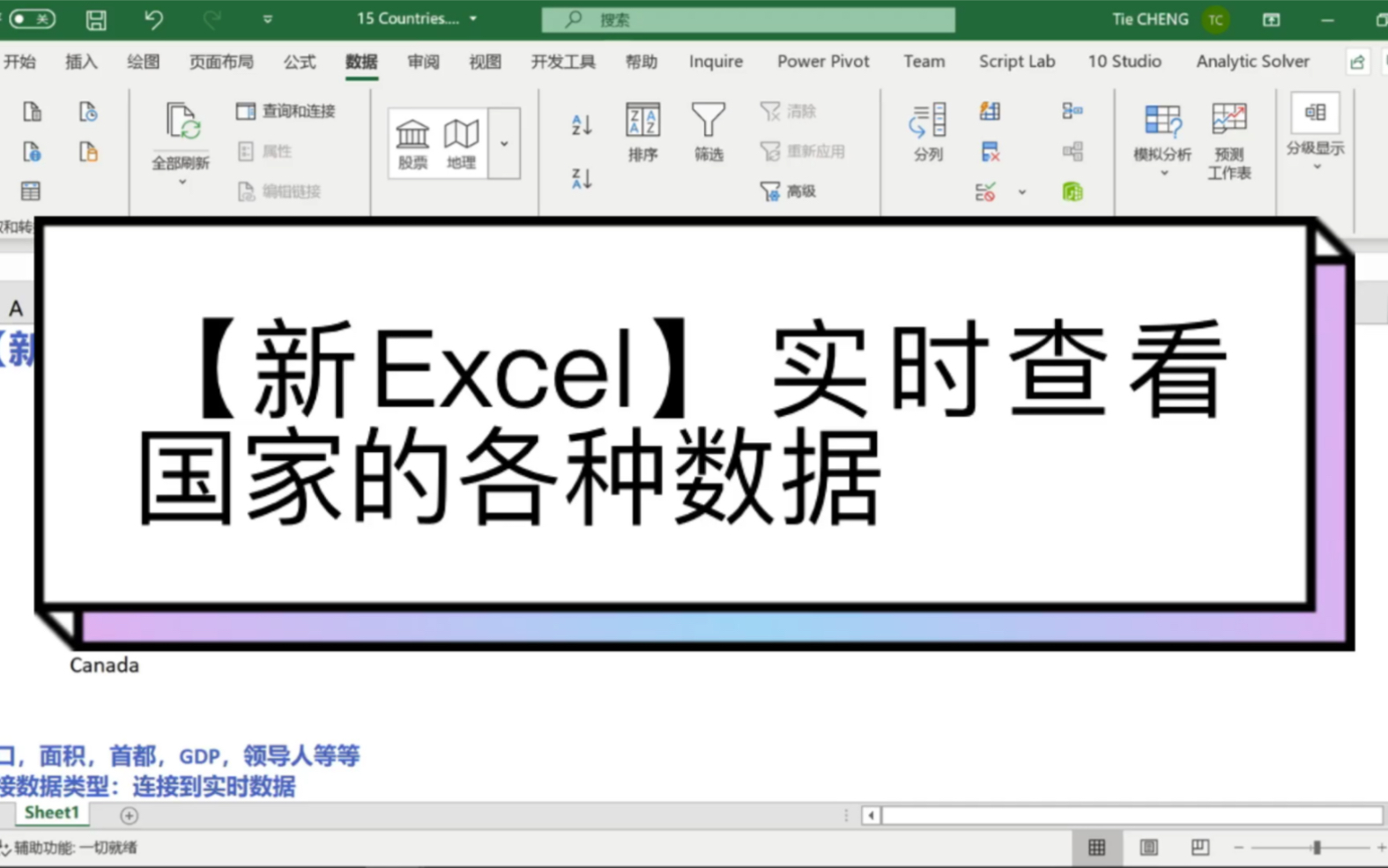Select the 审阅 ribbon tab
Screen dimensions: 1388x868
423,61
